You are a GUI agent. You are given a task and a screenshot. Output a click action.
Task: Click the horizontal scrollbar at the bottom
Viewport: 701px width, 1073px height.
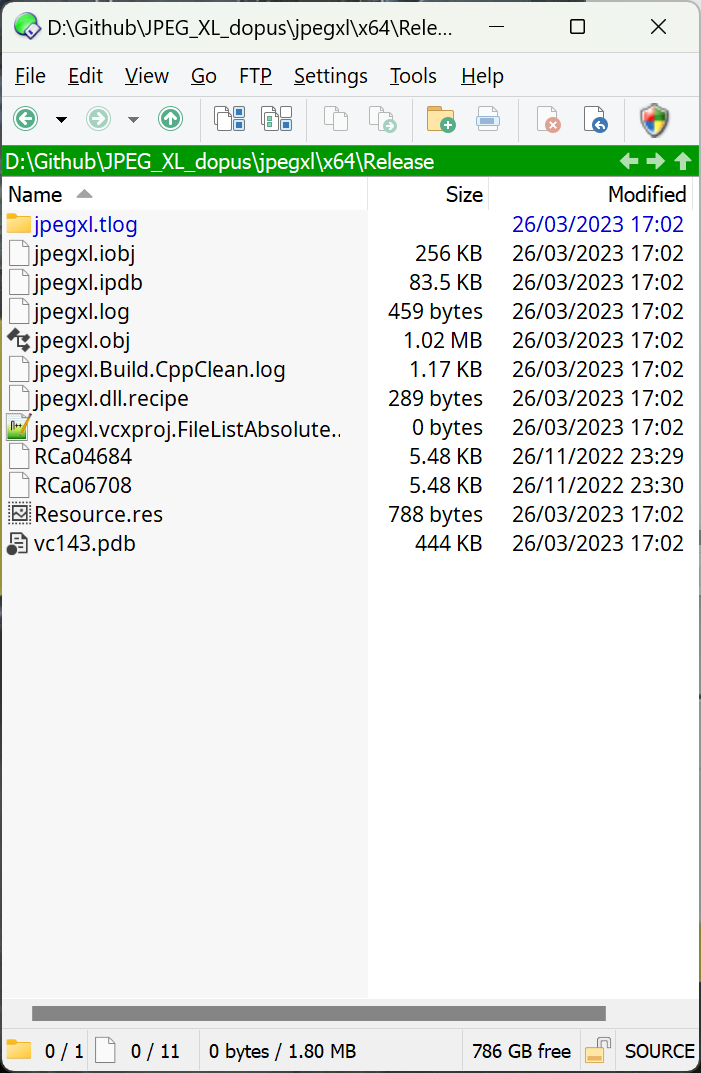319,1013
